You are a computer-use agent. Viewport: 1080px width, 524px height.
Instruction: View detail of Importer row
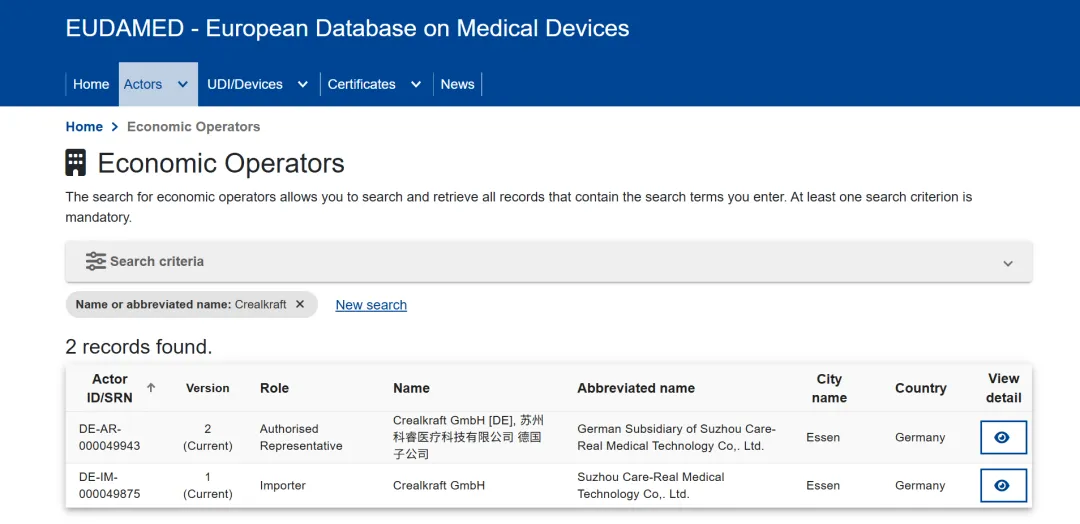[x=1002, y=485]
